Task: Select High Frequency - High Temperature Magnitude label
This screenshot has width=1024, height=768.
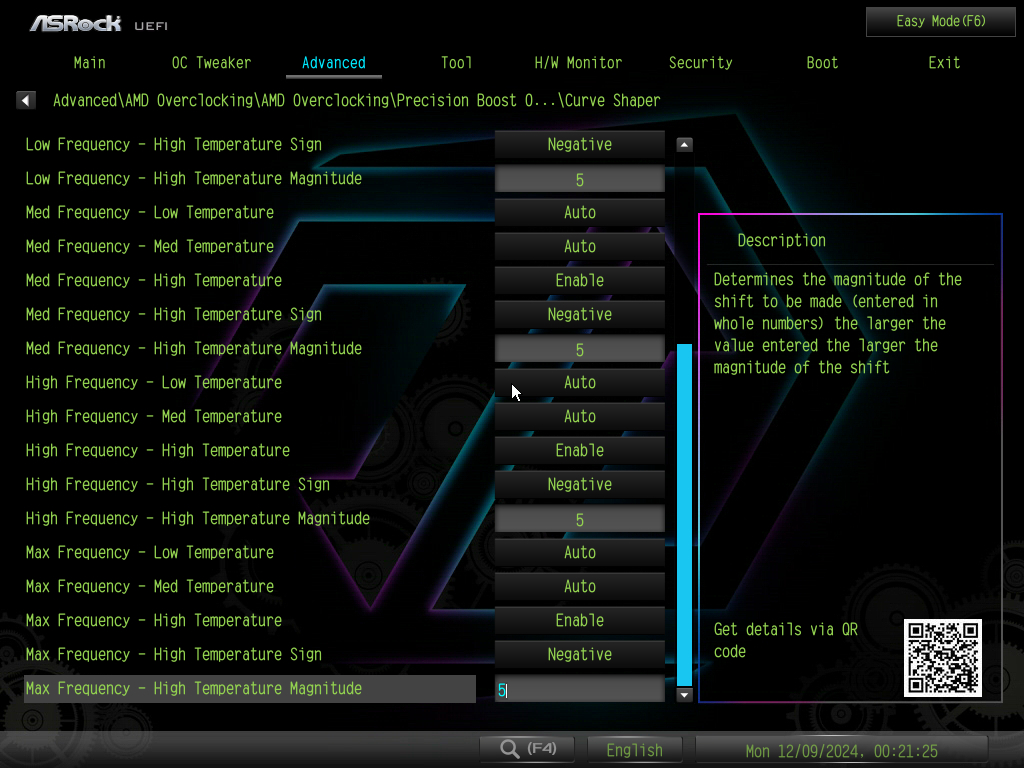Action: 197,518
